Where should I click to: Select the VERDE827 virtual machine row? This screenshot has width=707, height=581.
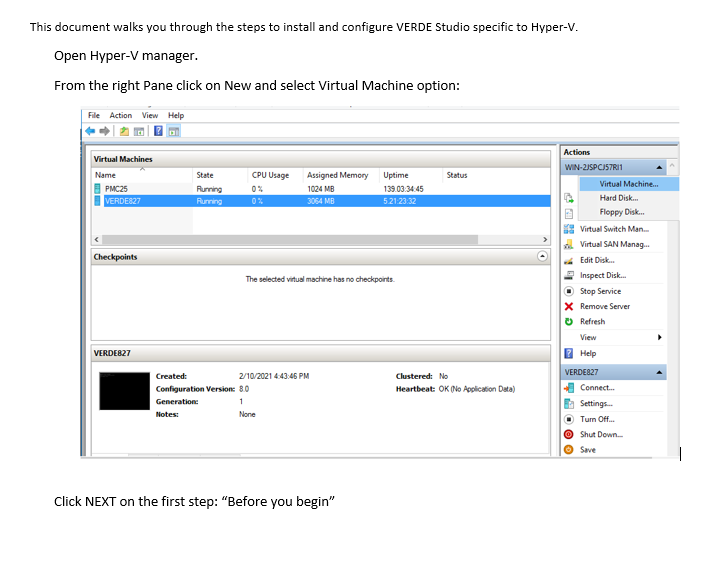coord(321,201)
